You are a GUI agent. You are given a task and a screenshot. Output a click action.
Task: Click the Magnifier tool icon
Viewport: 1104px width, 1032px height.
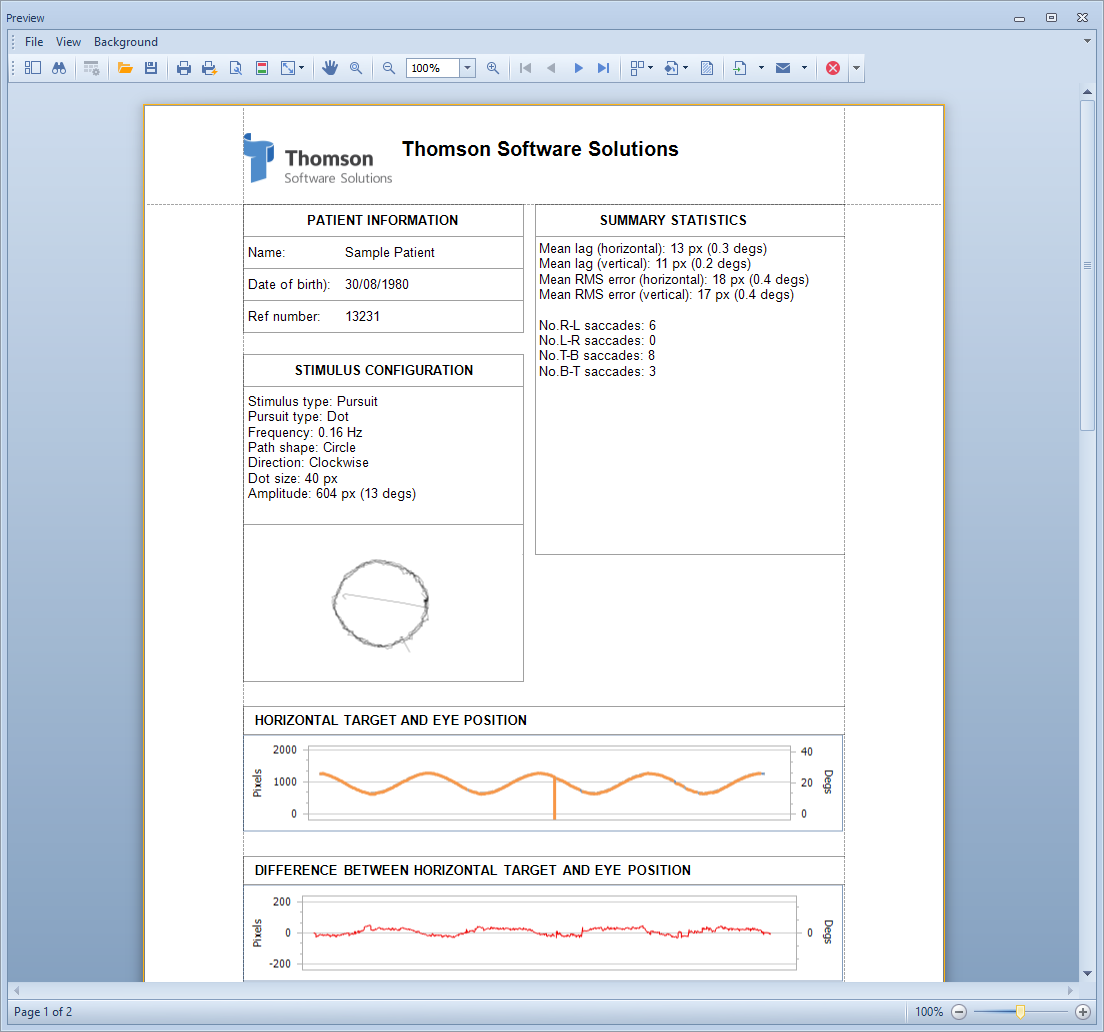[x=356, y=68]
